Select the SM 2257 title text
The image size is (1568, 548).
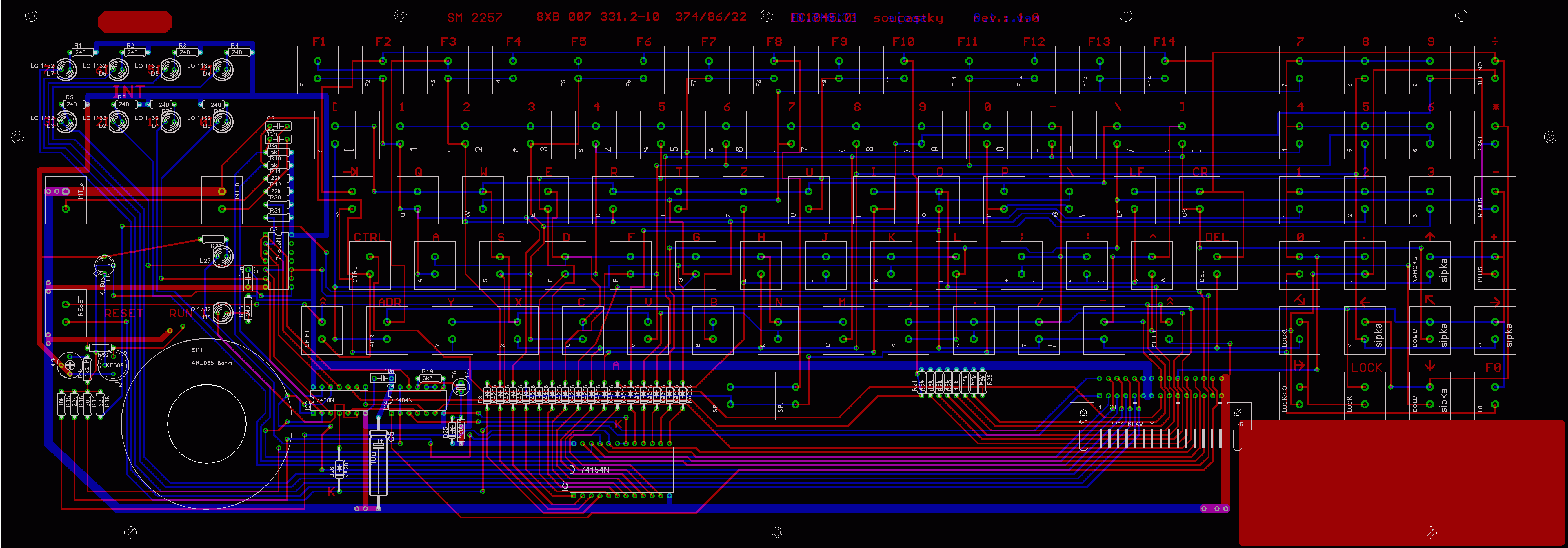pos(475,18)
